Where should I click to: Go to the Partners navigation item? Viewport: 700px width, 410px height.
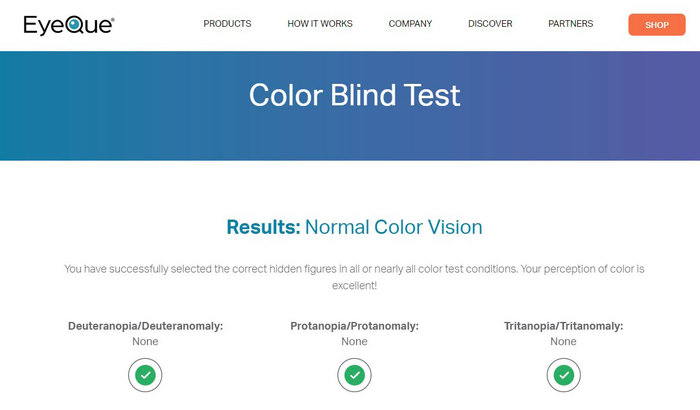click(570, 24)
